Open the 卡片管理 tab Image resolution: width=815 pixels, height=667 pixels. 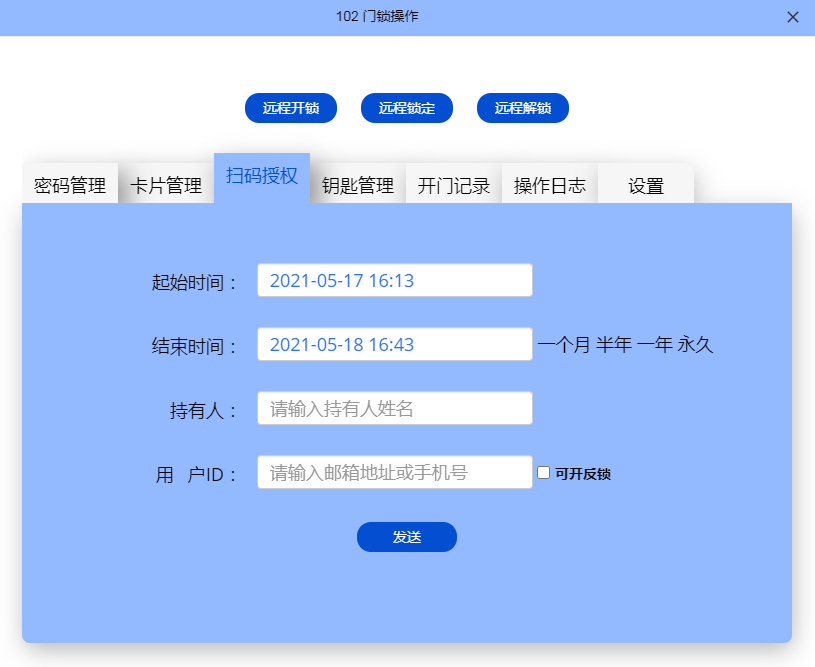pos(166,186)
